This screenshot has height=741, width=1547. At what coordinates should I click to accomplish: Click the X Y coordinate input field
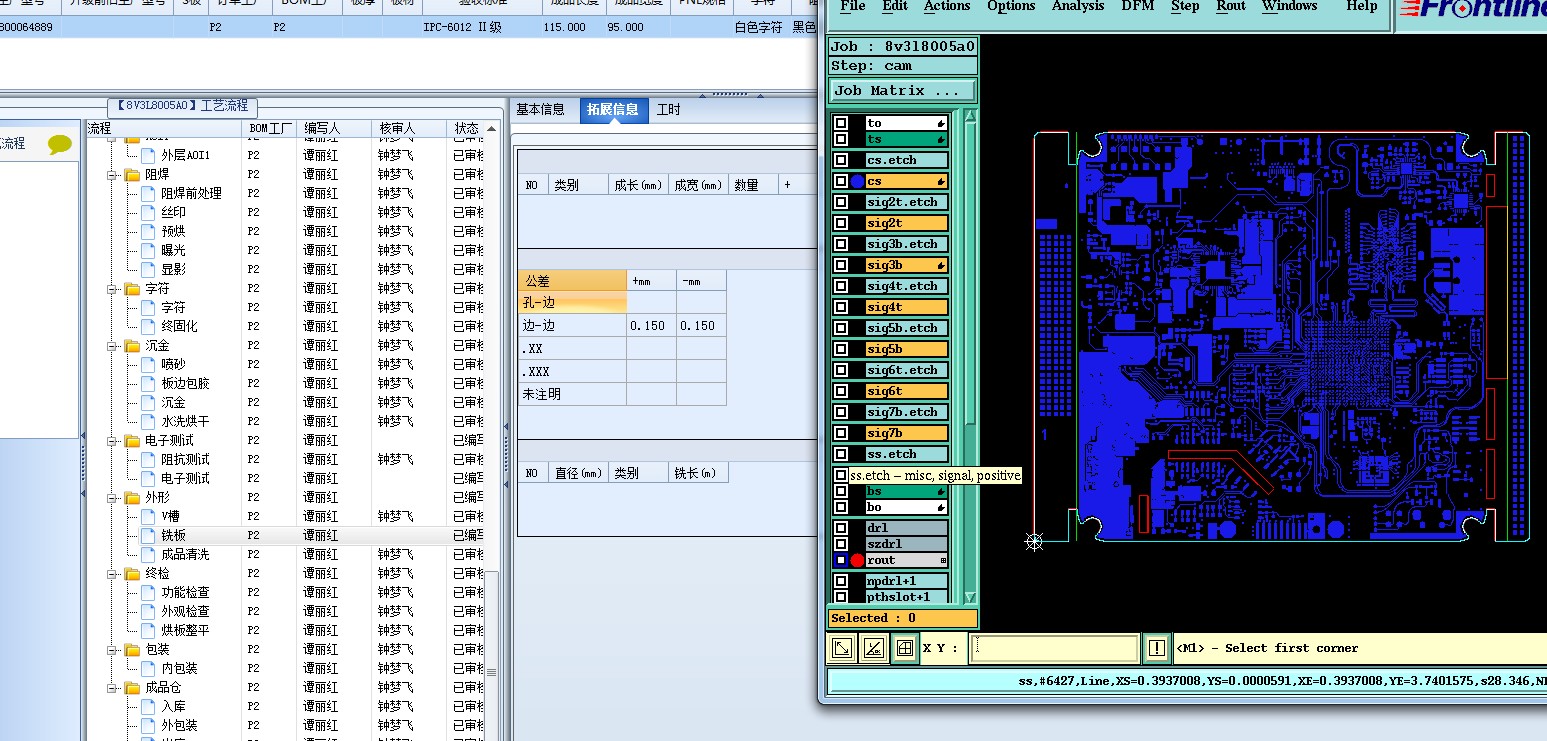point(1055,648)
